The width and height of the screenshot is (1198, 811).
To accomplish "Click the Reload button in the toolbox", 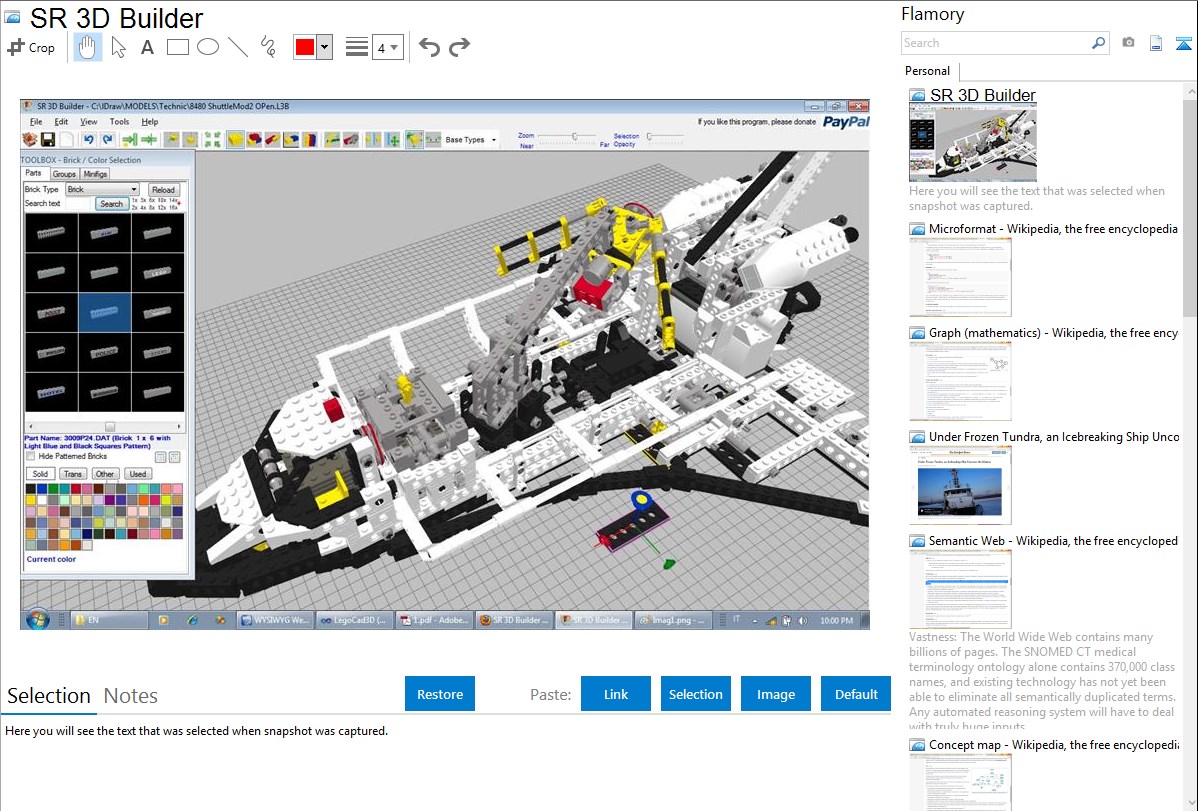I will pyautogui.click(x=163, y=190).
